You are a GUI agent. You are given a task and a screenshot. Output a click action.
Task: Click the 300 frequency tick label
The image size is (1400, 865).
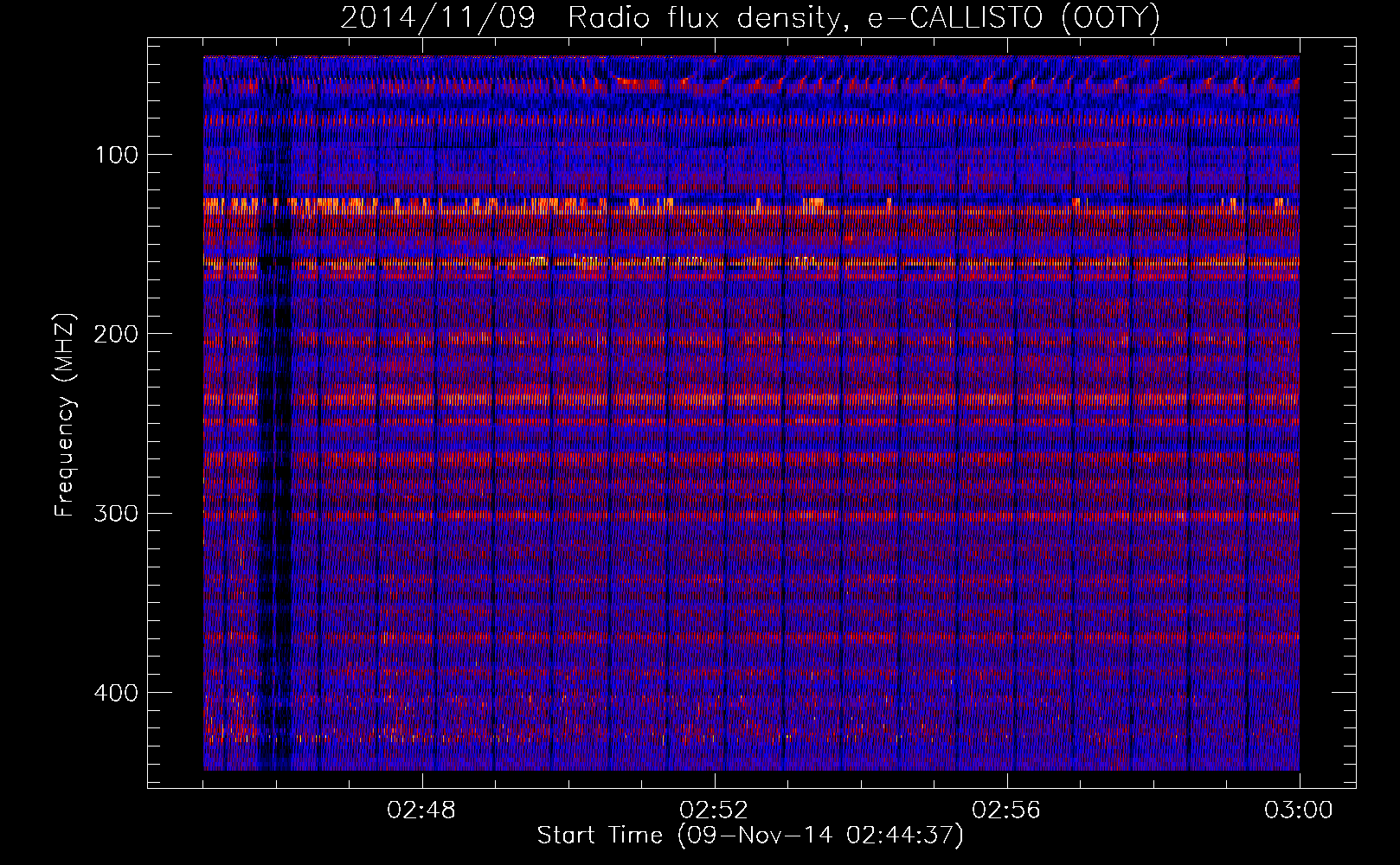[117, 513]
